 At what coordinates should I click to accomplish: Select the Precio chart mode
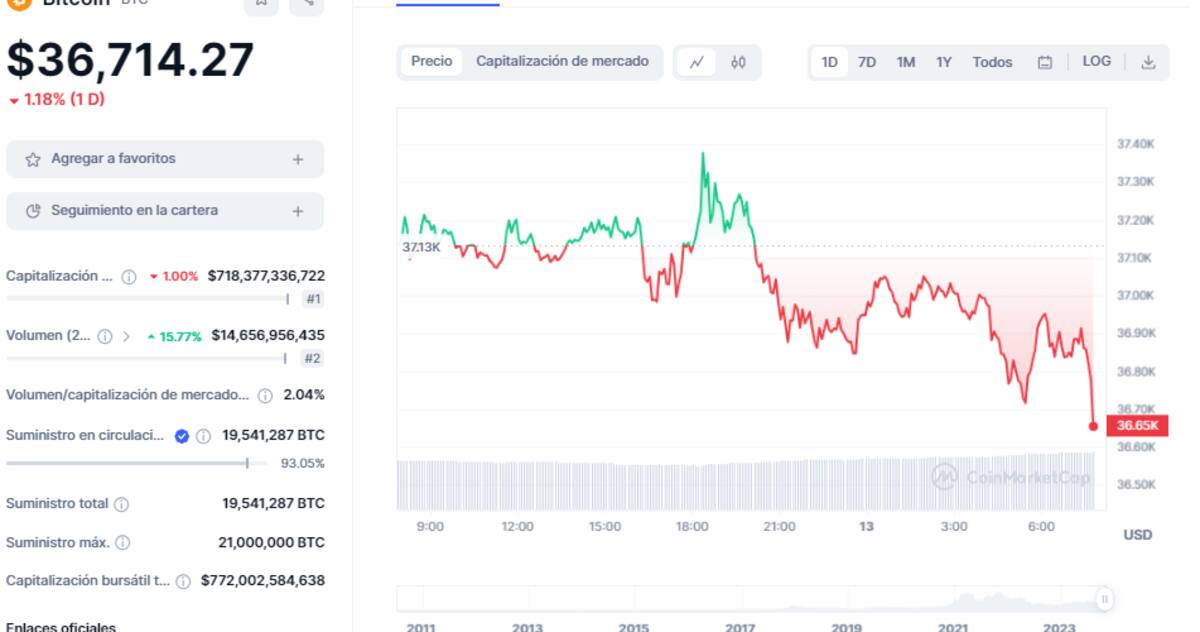[431, 61]
